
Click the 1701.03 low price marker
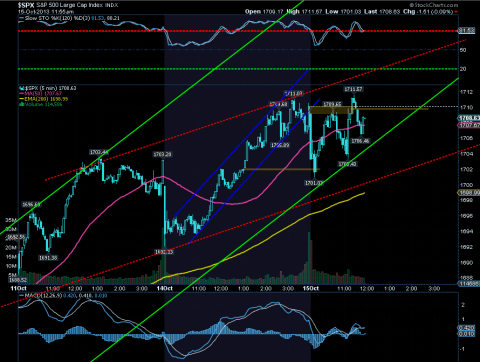(314, 183)
